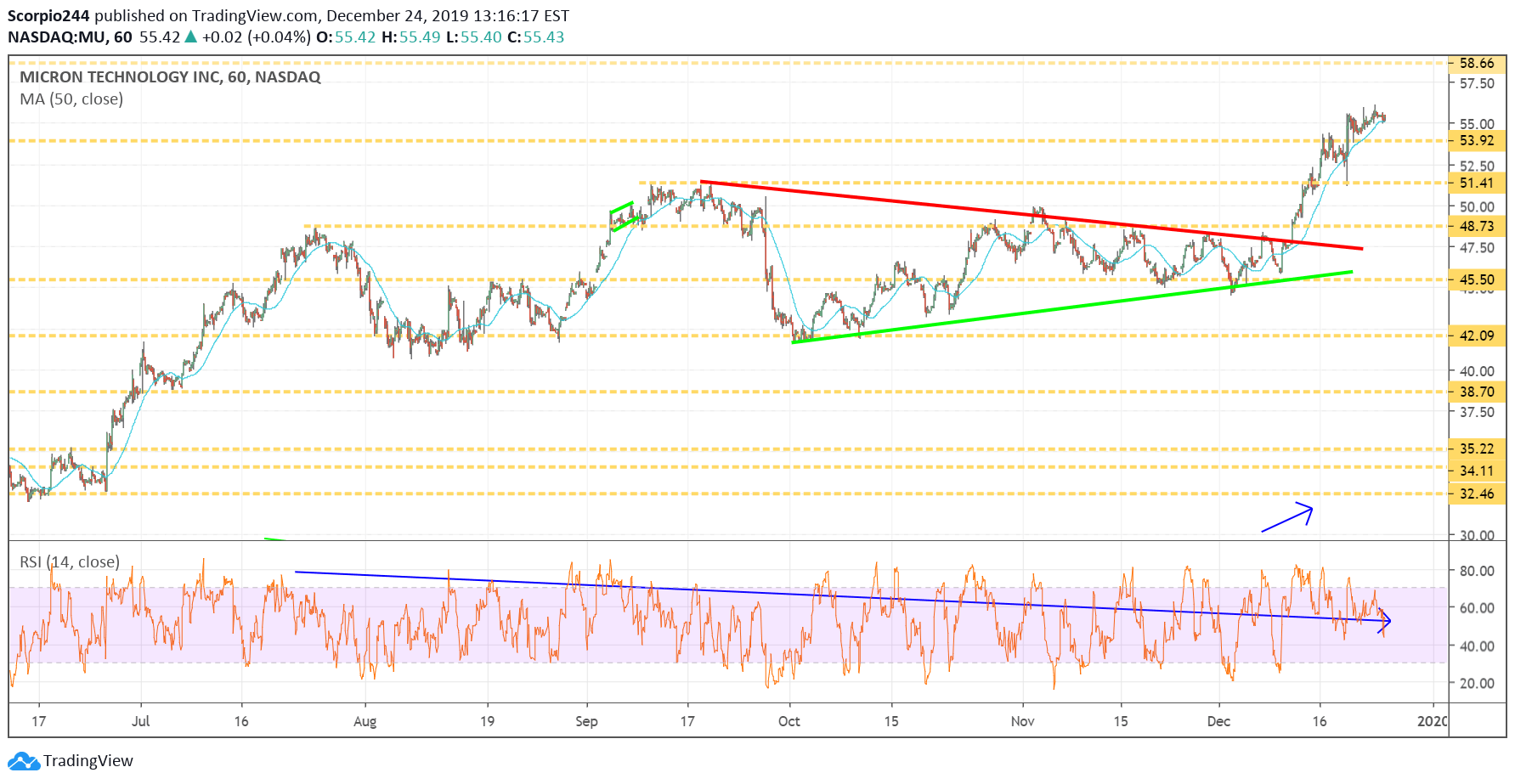Viewport: 1515px width, 784px height.
Task: Click the Oct label on the time axis
Action: (x=789, y=721)
